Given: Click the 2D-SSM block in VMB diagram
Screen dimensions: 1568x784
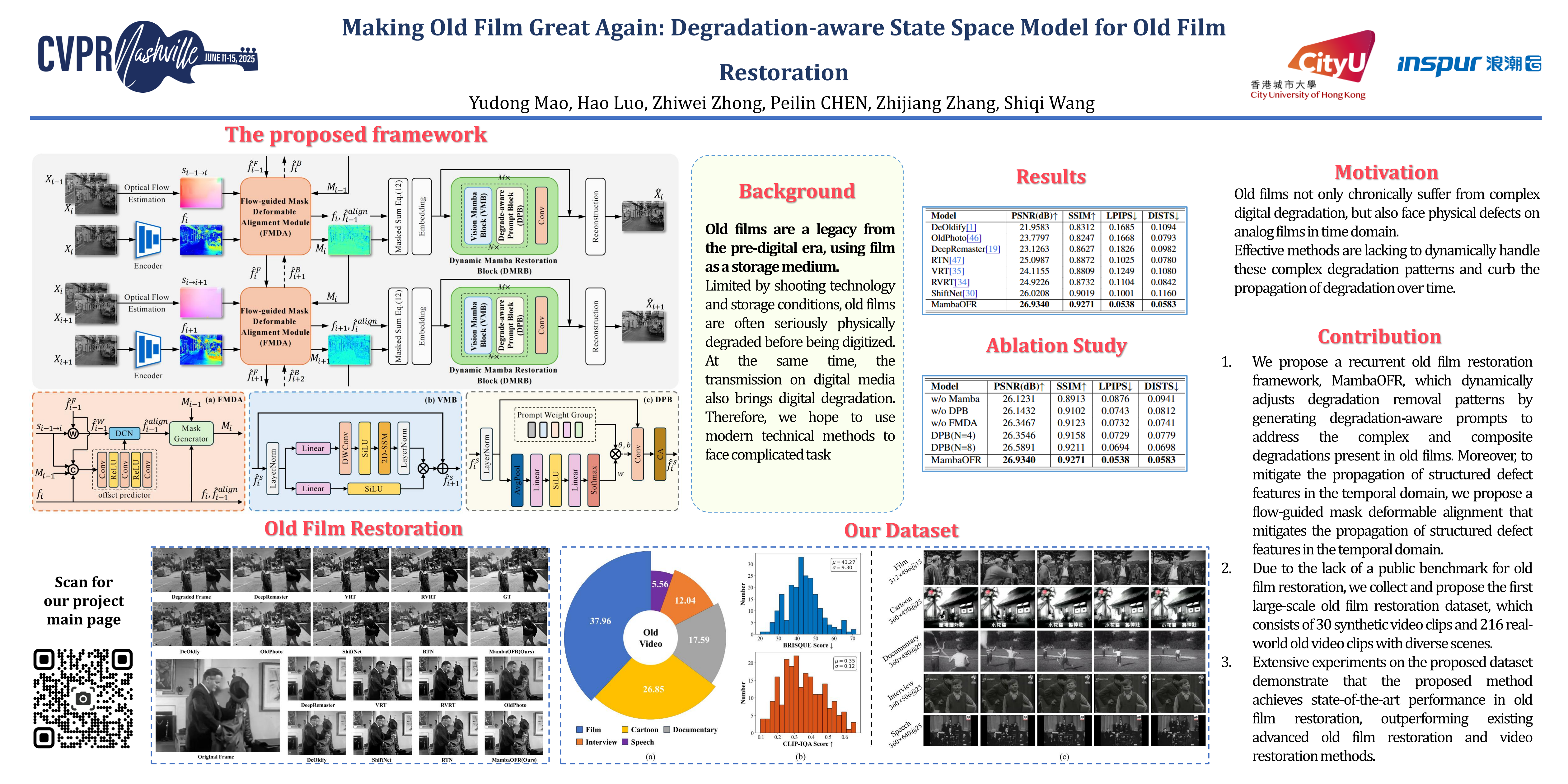Looking at the screenshot, I should point(384,448).
